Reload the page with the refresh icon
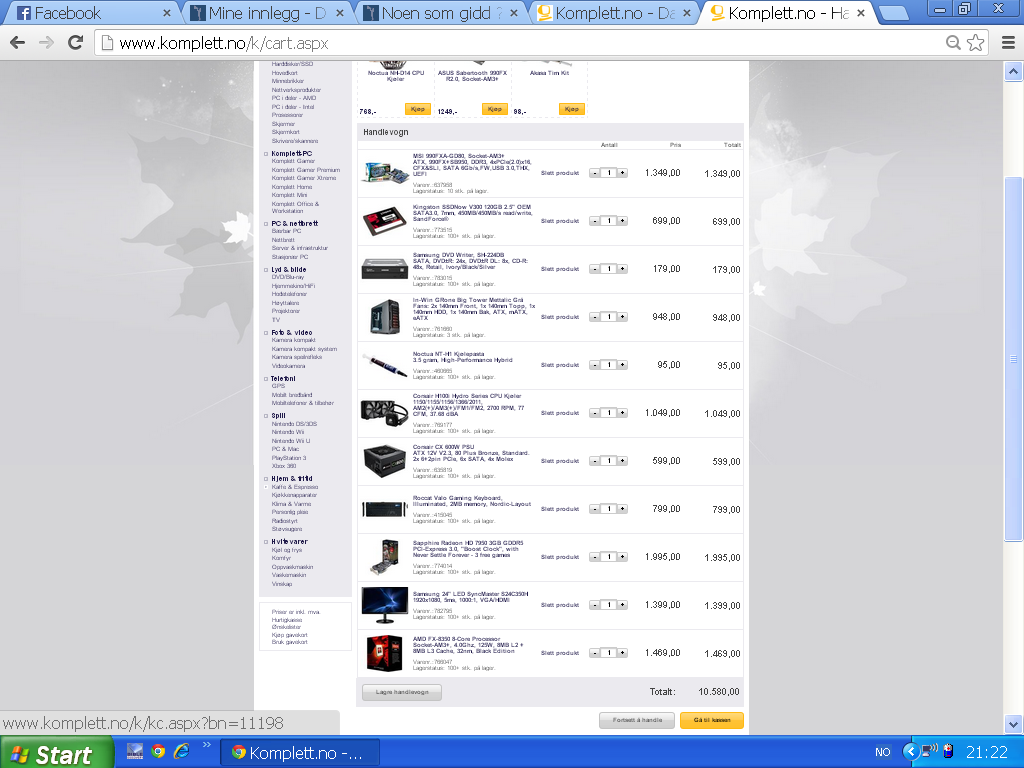 coord(76,43)
